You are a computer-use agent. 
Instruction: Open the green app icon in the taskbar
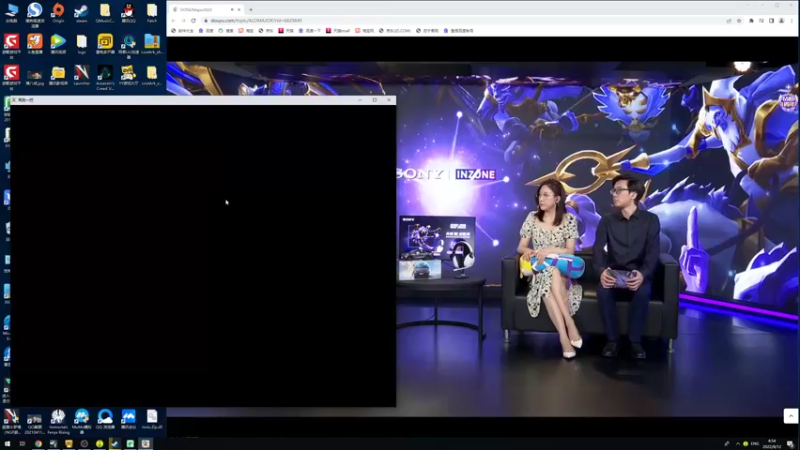point(130,444)
